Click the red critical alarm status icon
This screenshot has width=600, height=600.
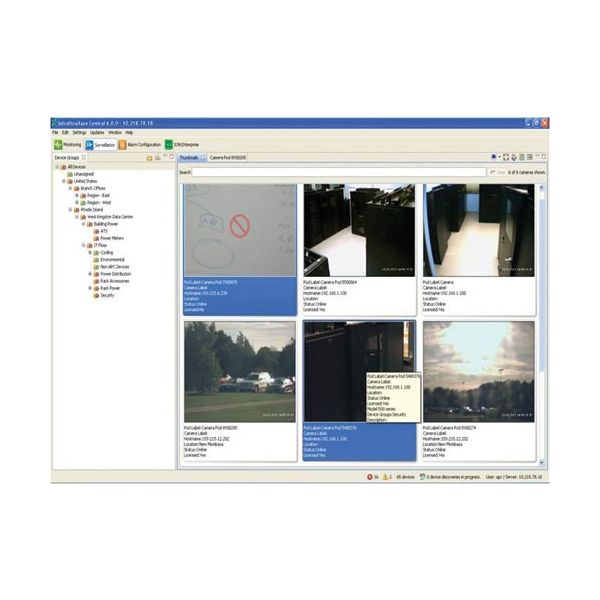[x=371, y=477]
